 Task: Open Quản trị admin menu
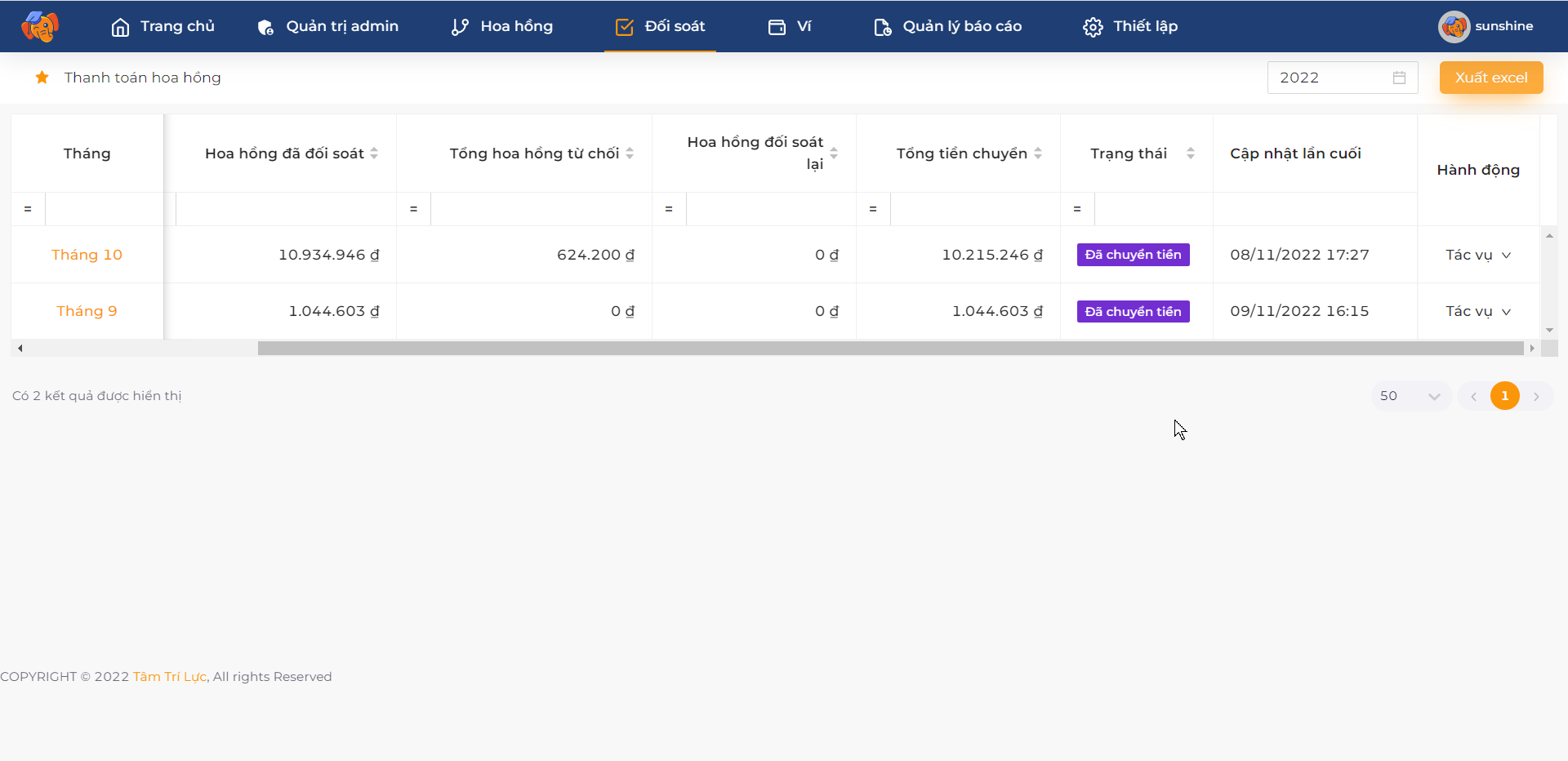(x=327, y=26)
